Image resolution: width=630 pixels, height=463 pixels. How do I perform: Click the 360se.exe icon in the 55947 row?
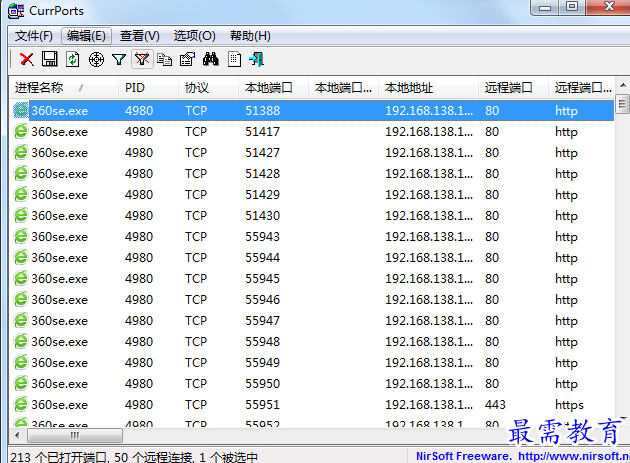click(21, 320)
